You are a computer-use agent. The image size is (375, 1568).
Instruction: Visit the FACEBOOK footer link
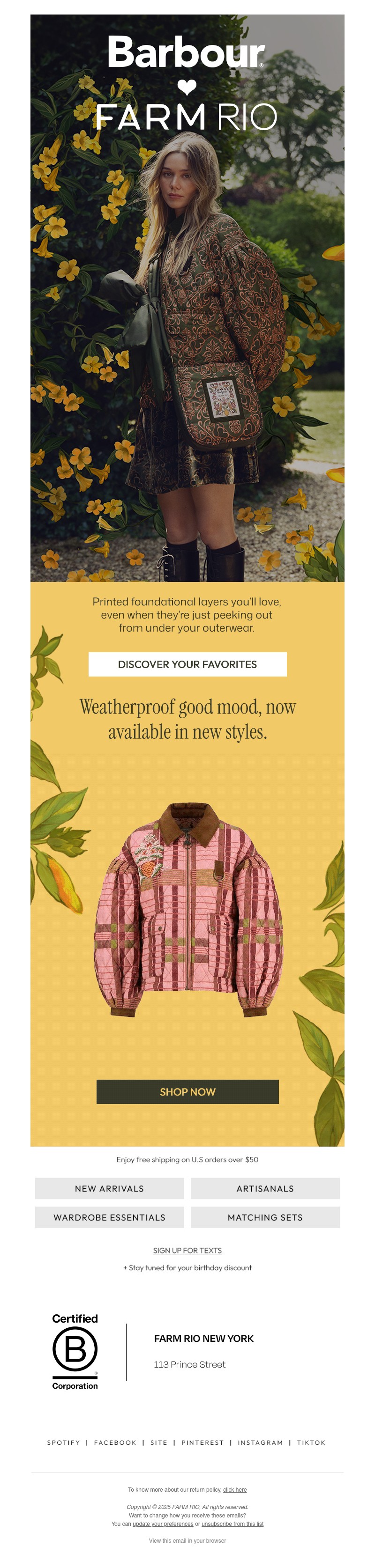115,1443
